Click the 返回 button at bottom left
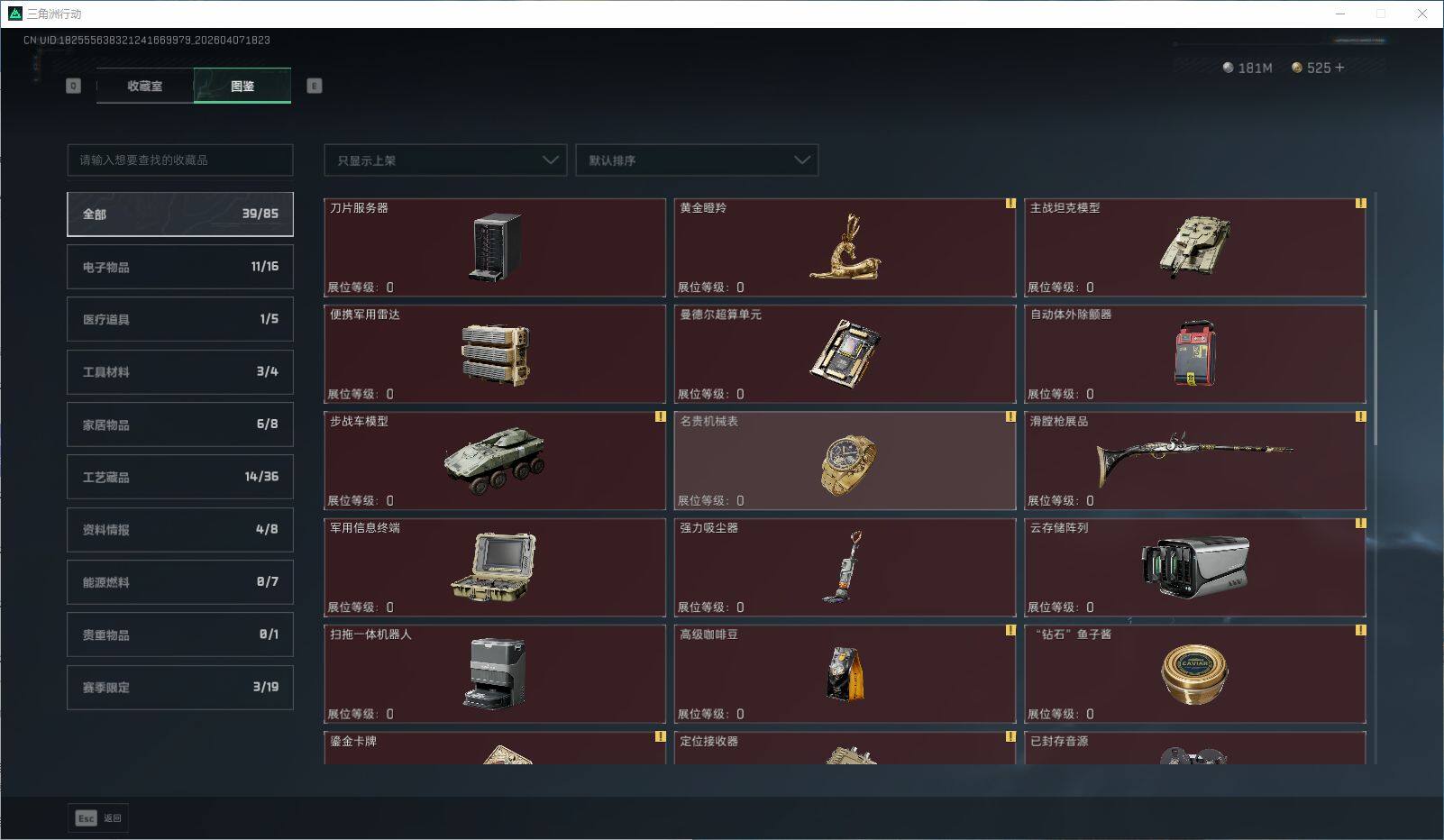Image resolution: width=1444 pixels, height=840 pixels. pos(112,818)
